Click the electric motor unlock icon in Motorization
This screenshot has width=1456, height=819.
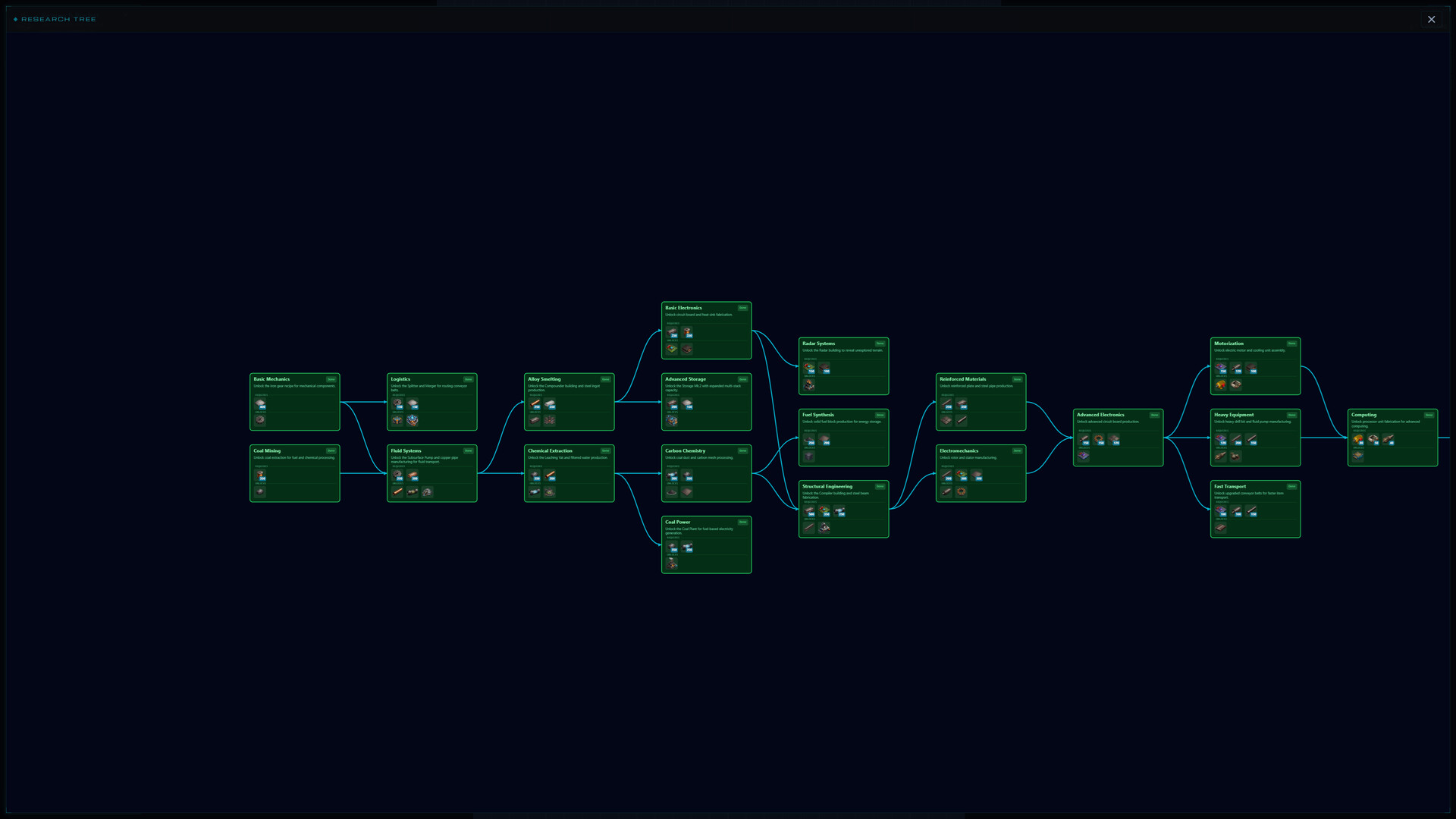(x=1220, y=384)
